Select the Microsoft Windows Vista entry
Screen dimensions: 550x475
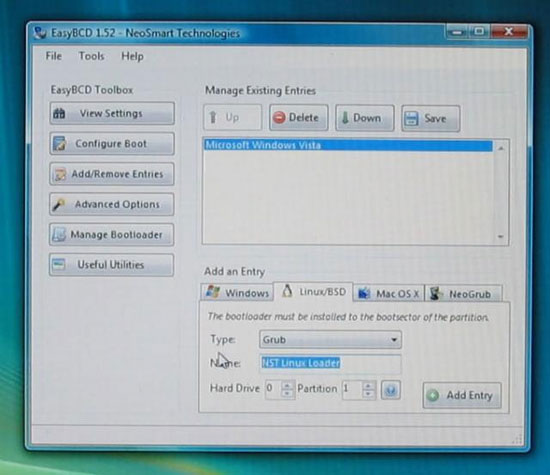tap(348, 145)
